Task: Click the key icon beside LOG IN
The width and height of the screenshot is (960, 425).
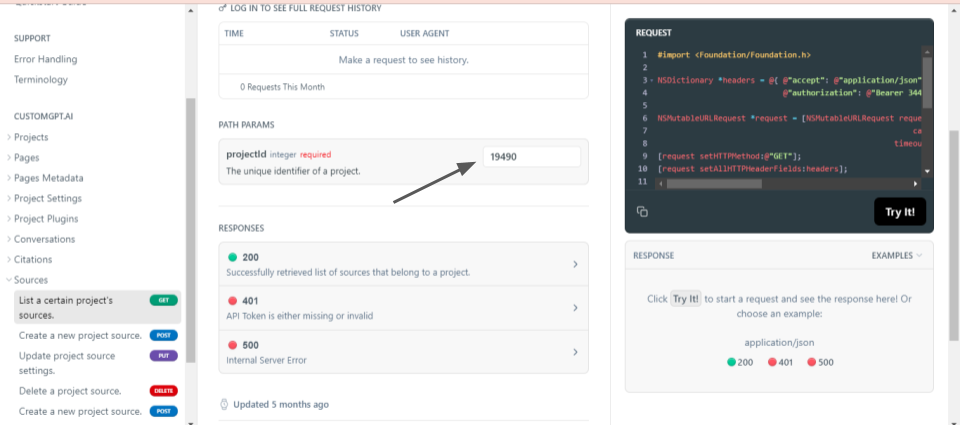Action: click(x=222, y=9)
